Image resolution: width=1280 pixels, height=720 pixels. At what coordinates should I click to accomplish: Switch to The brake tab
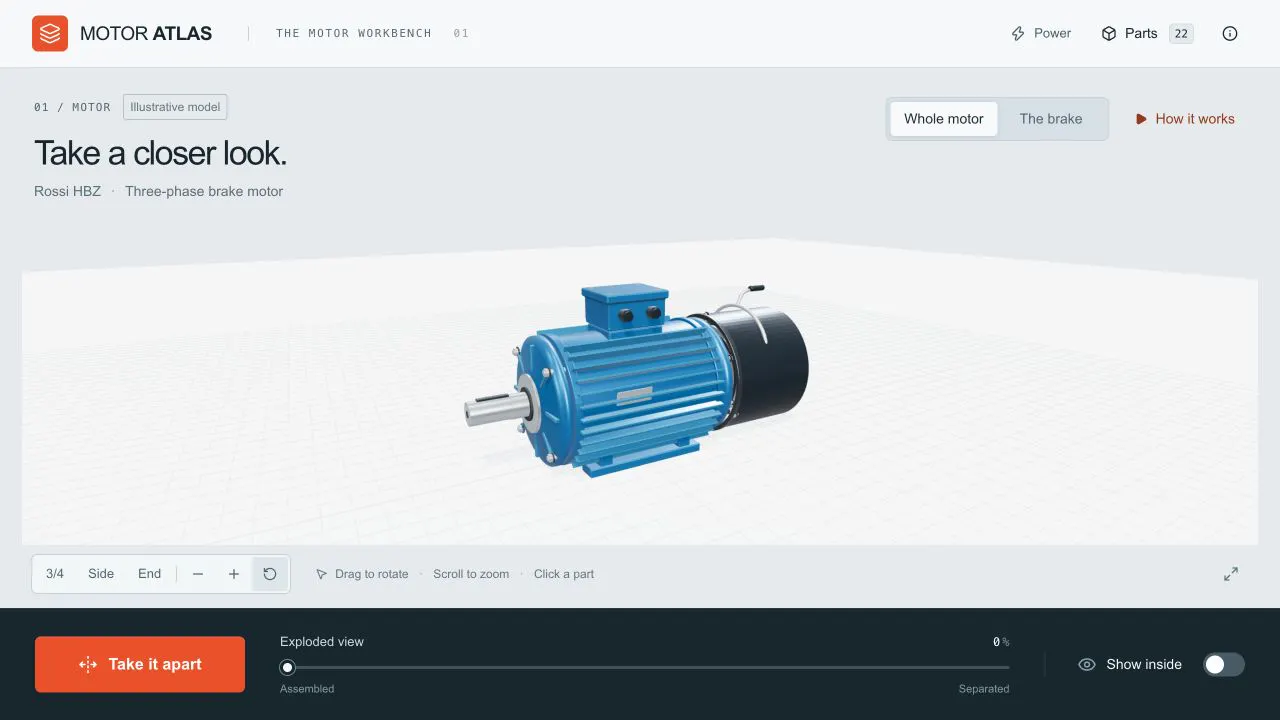[x=1051, y=118]
